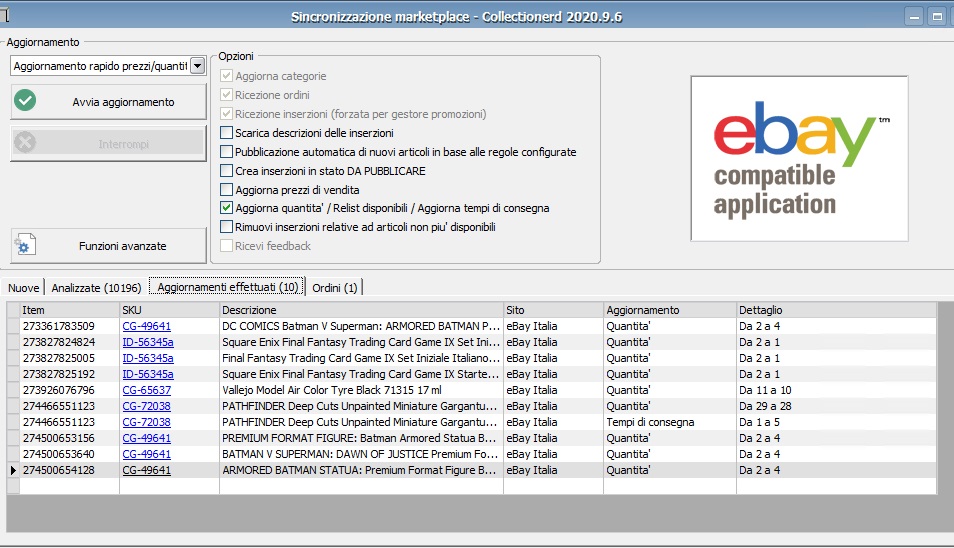Click detail Da 1 a 5

(x=759, y=422)
